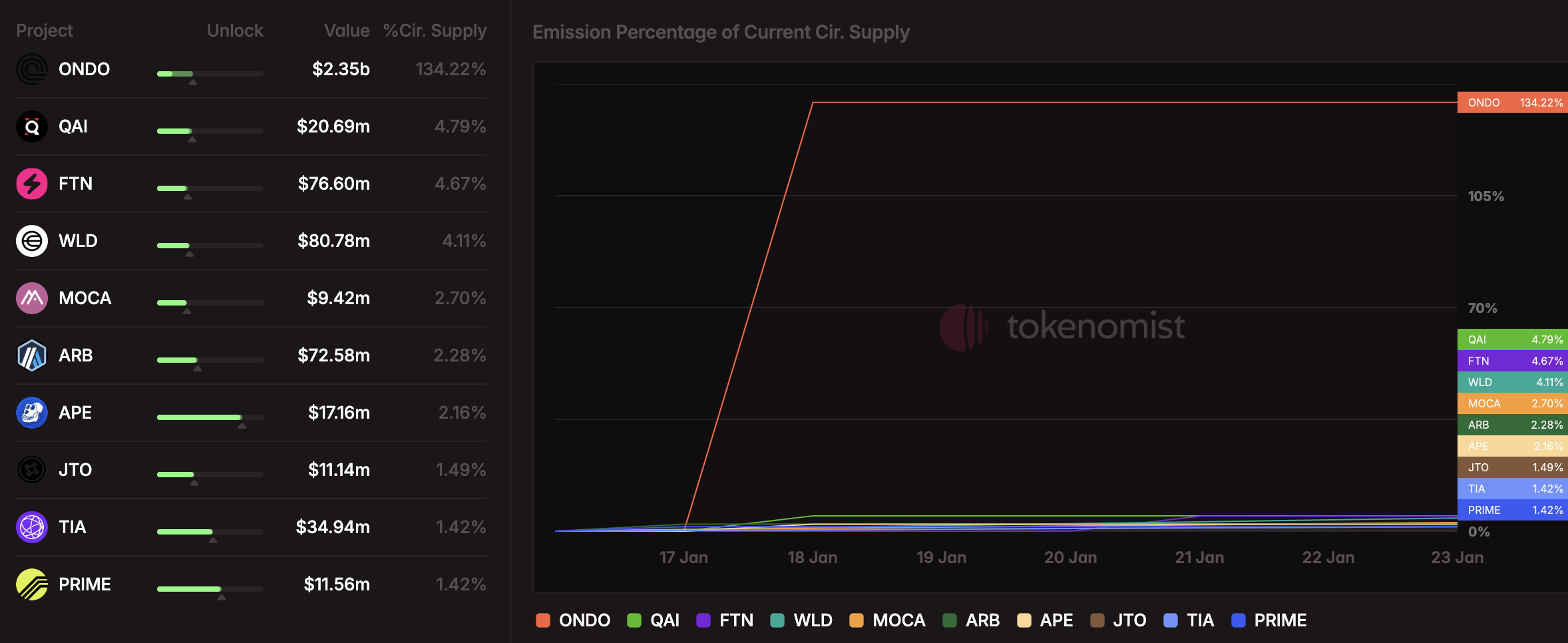Screen dimensions: 1568x643
Task: Click the ONDO project logo icon
Action: click(32, 69)
